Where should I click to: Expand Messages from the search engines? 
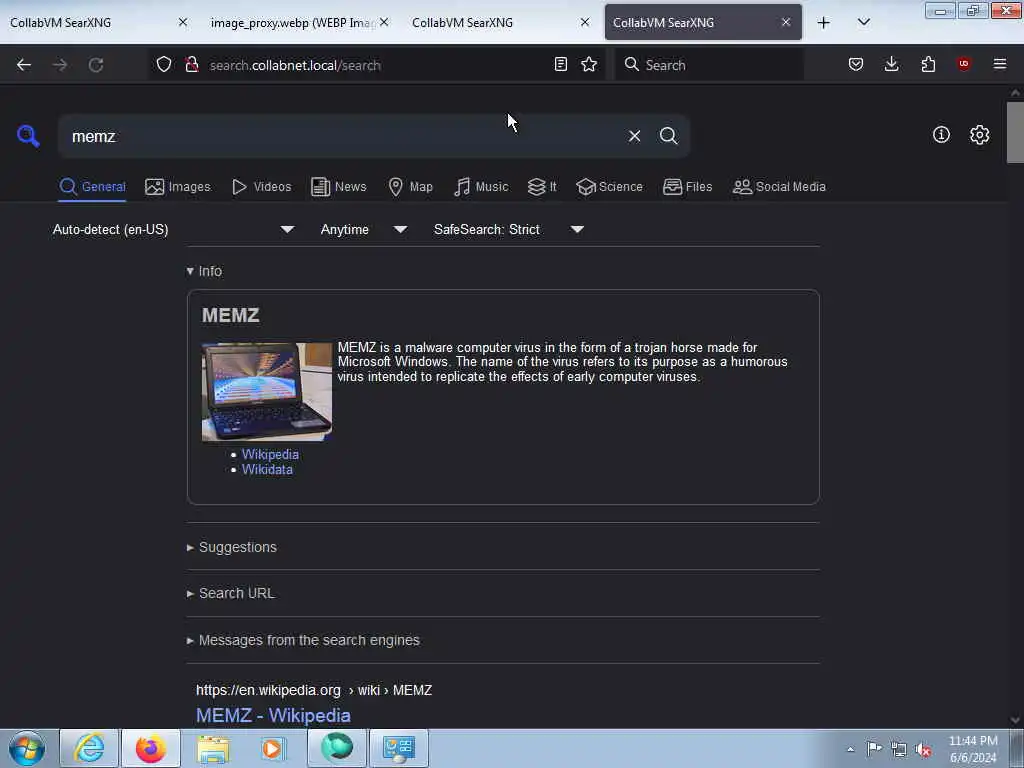click(303, 640)
